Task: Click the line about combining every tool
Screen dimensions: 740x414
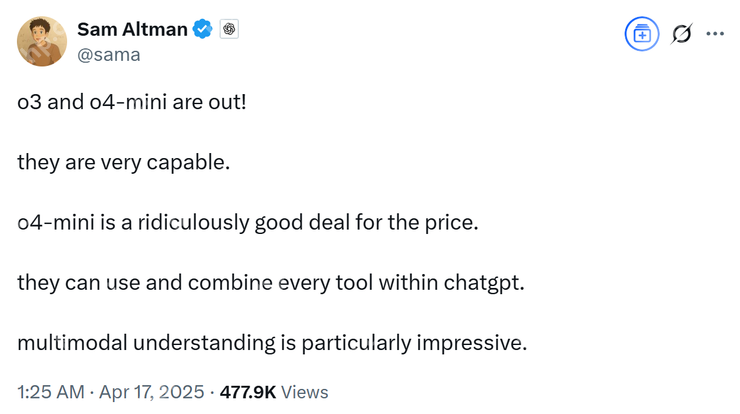Action: click(x=270, y=282)
